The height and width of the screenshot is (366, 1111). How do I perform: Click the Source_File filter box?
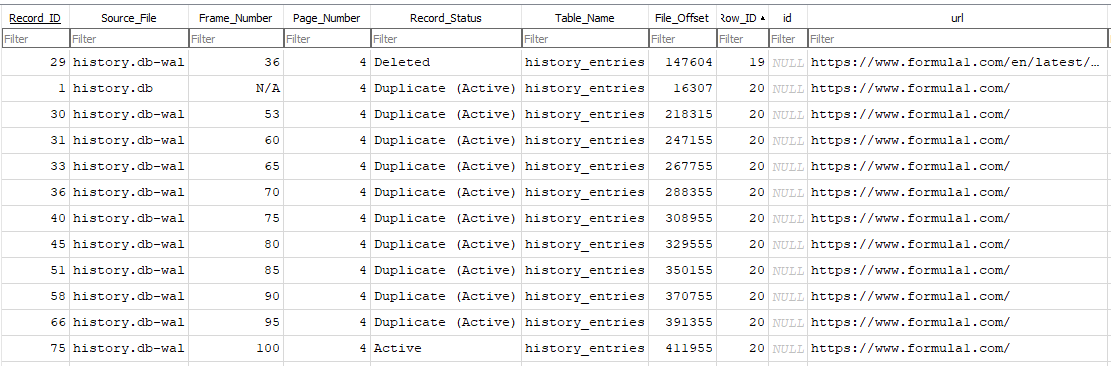[129, 39]
